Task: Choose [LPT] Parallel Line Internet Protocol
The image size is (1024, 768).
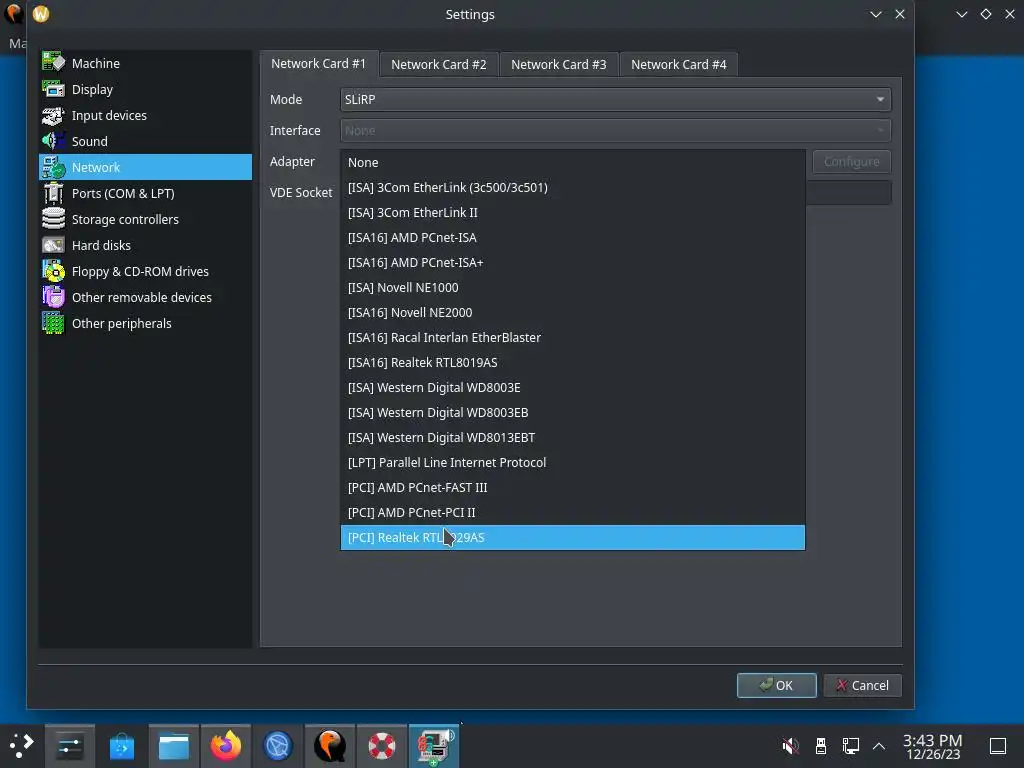Action: (573, 462)
